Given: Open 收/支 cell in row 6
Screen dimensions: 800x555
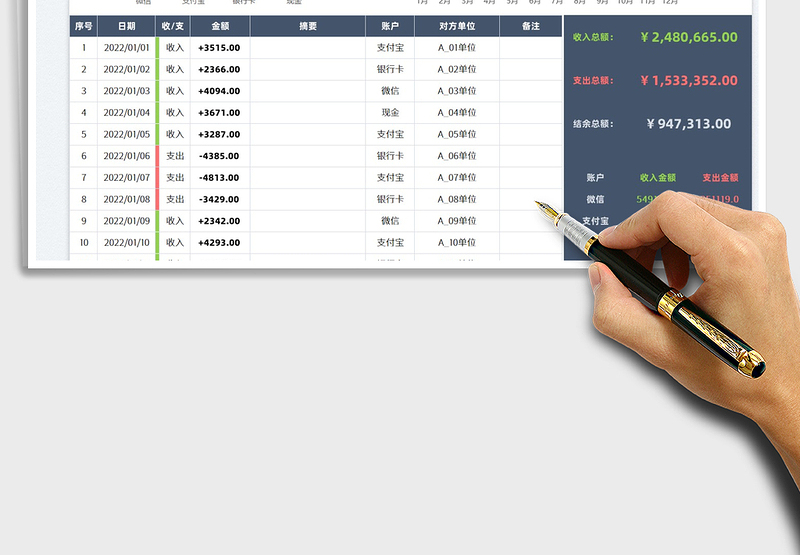Looking at the screenshot, I should click(175, 156).
